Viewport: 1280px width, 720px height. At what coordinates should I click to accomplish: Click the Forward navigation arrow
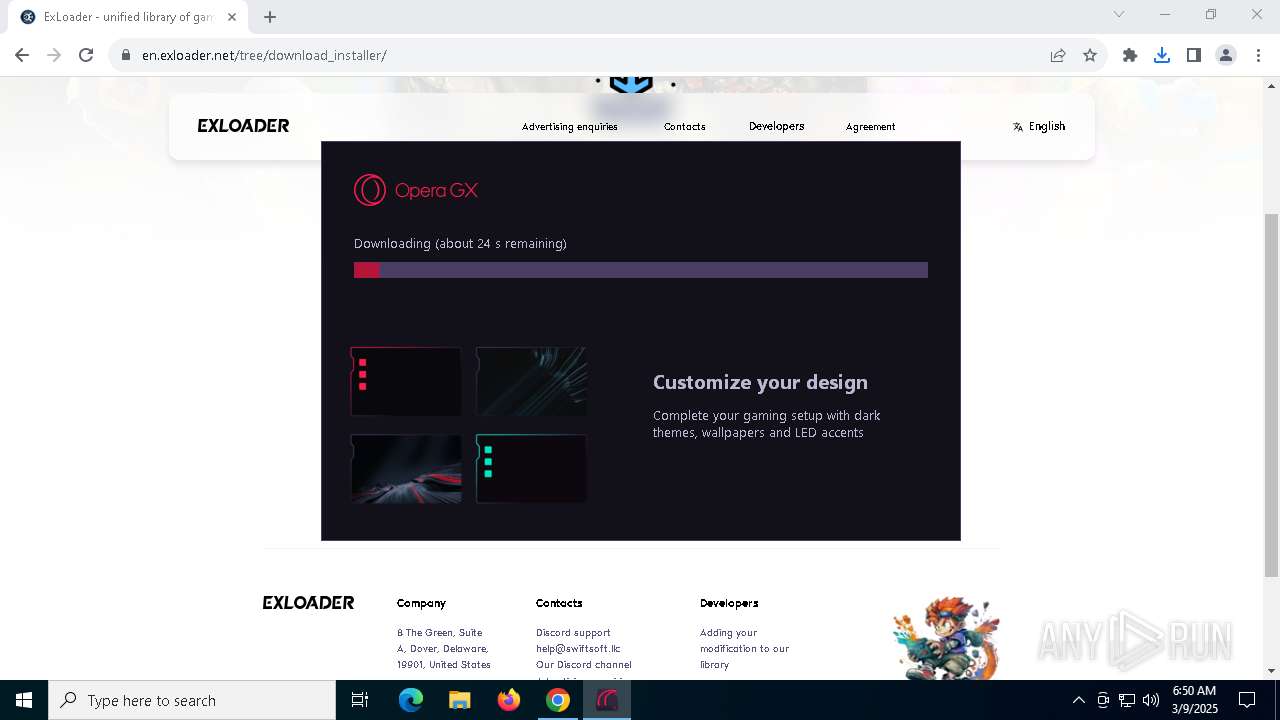[x=54, y=55]
